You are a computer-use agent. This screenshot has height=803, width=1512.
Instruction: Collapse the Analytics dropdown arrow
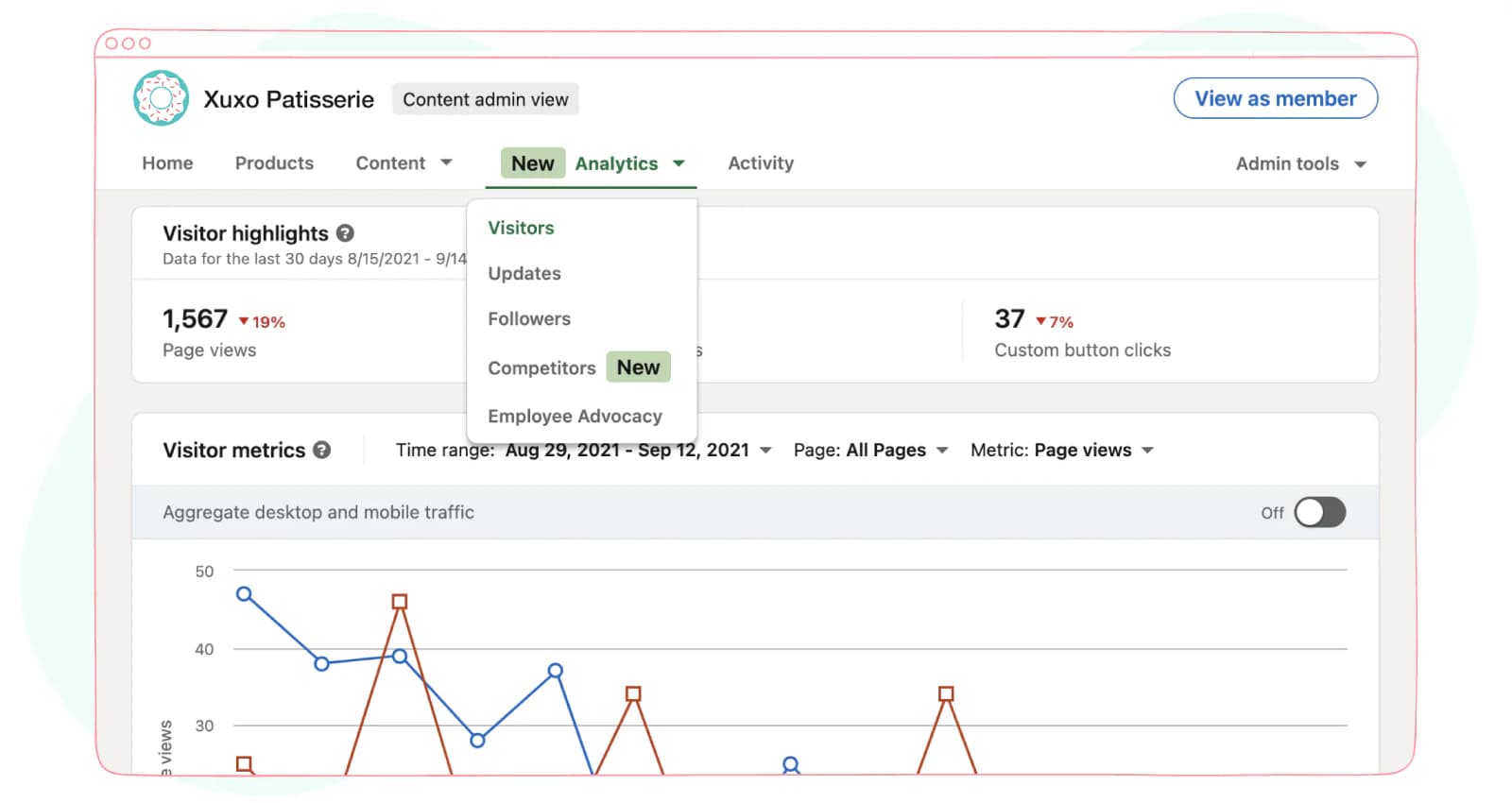tap(679, 163)
